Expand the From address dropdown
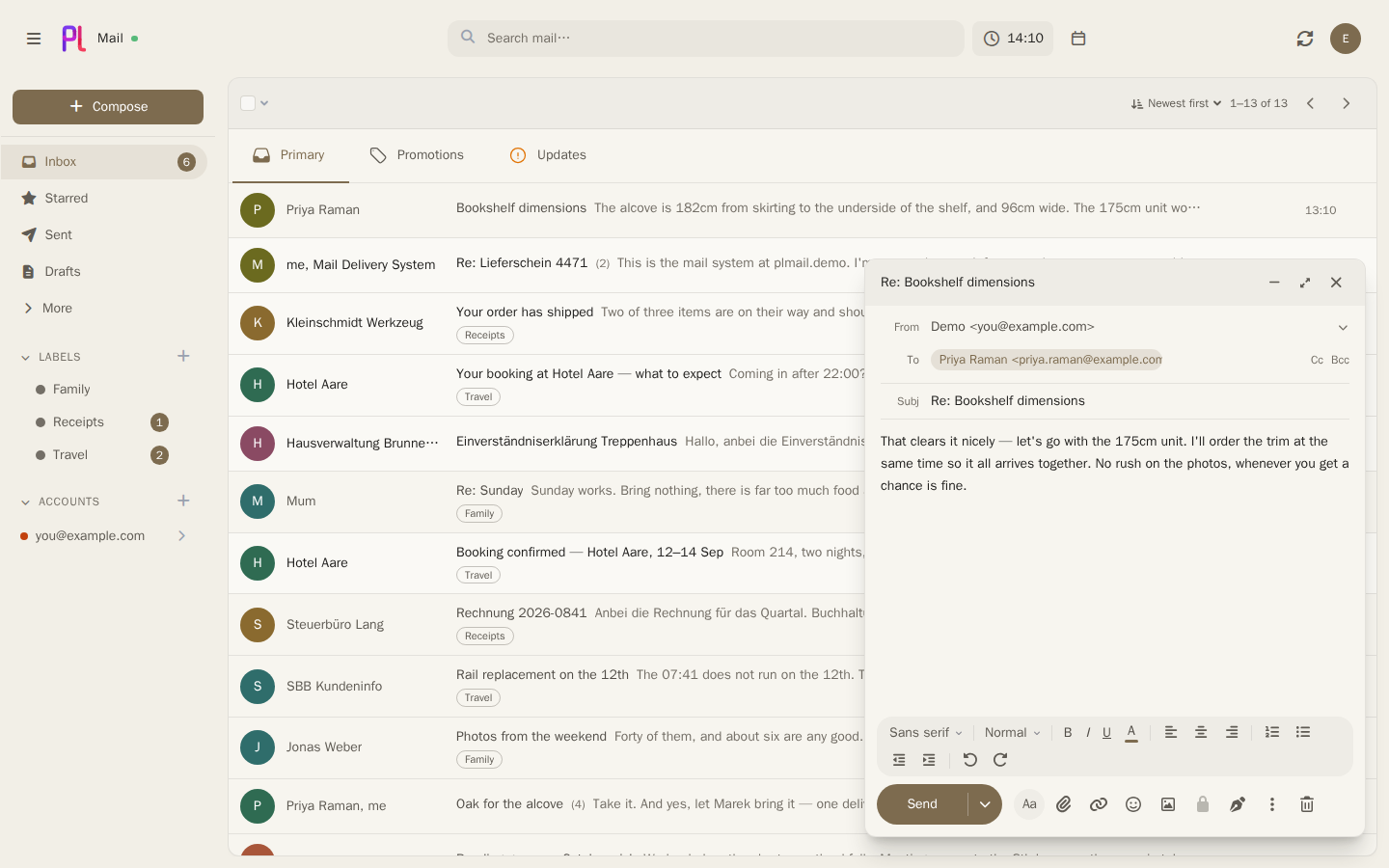 tap(1343, 328)
